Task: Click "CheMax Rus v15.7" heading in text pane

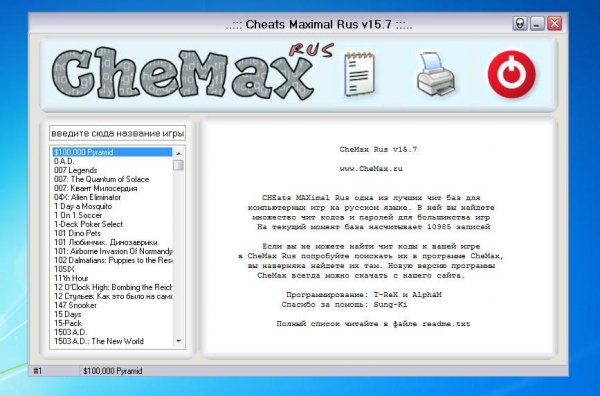Action: pos(378,149)
